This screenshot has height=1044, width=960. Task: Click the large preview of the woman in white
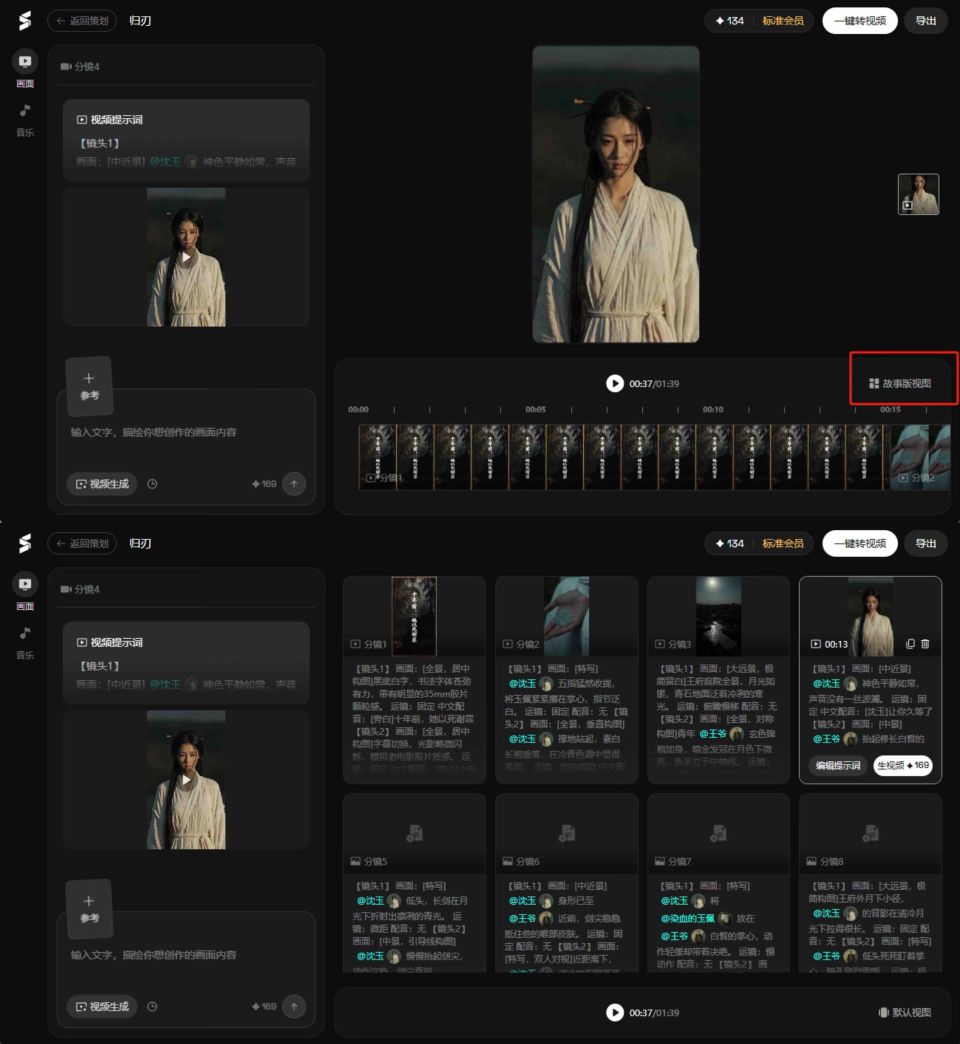pos(616,194)
